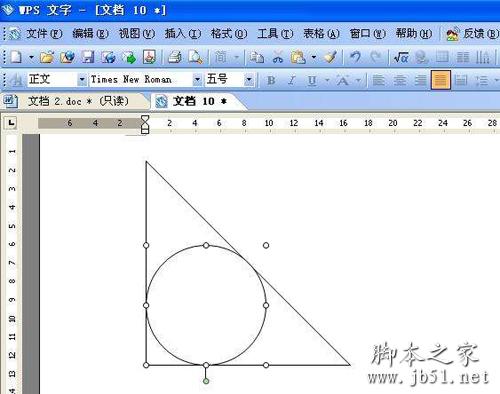The image size is (500, 394).
Task: Open simplified-traditional 简 conversion arrow
Action: [x=237, y=57]
